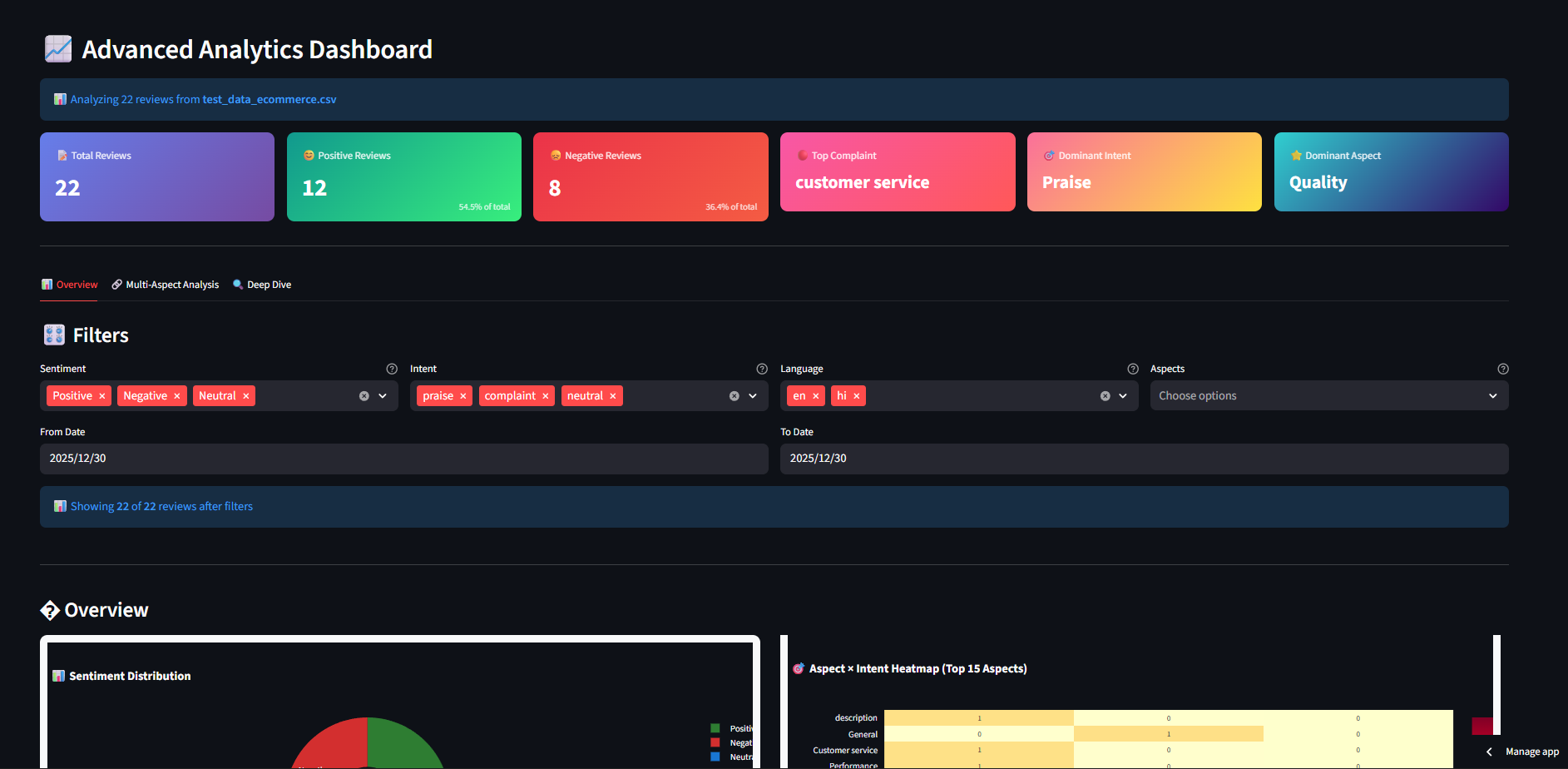1568x769 pixels.
Task: Click help icon next to Intent filter
Action: coord(762,369)
